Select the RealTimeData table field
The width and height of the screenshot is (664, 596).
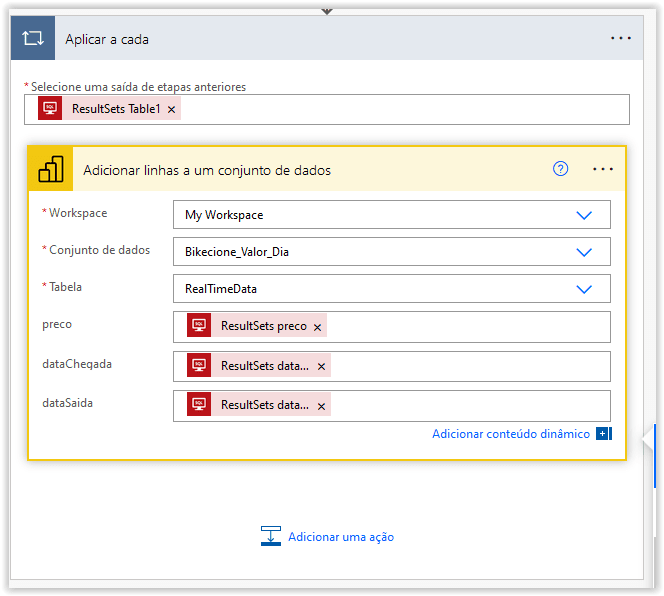(x=392, y=288)
